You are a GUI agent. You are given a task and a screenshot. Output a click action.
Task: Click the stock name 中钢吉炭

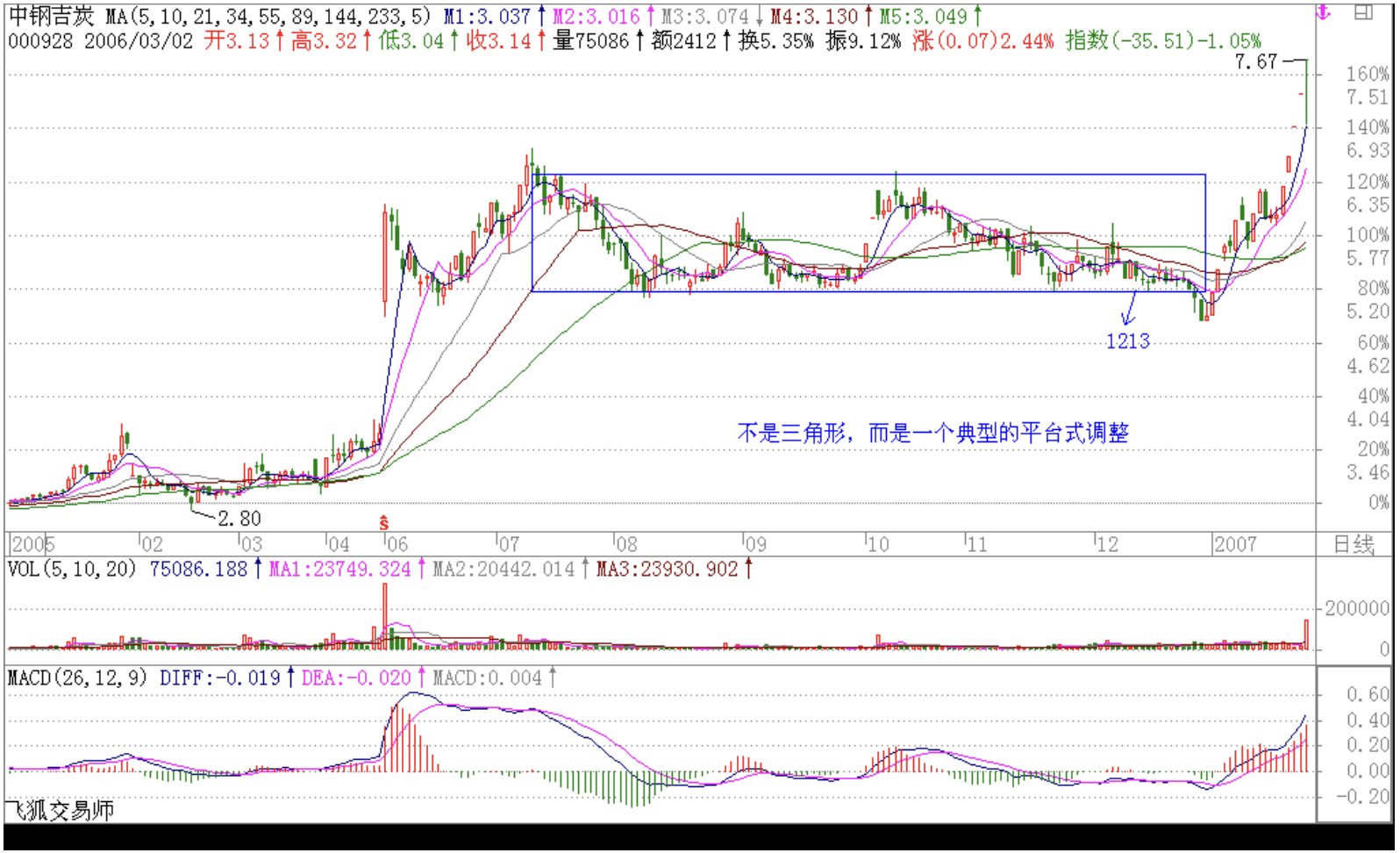point(51,17)
